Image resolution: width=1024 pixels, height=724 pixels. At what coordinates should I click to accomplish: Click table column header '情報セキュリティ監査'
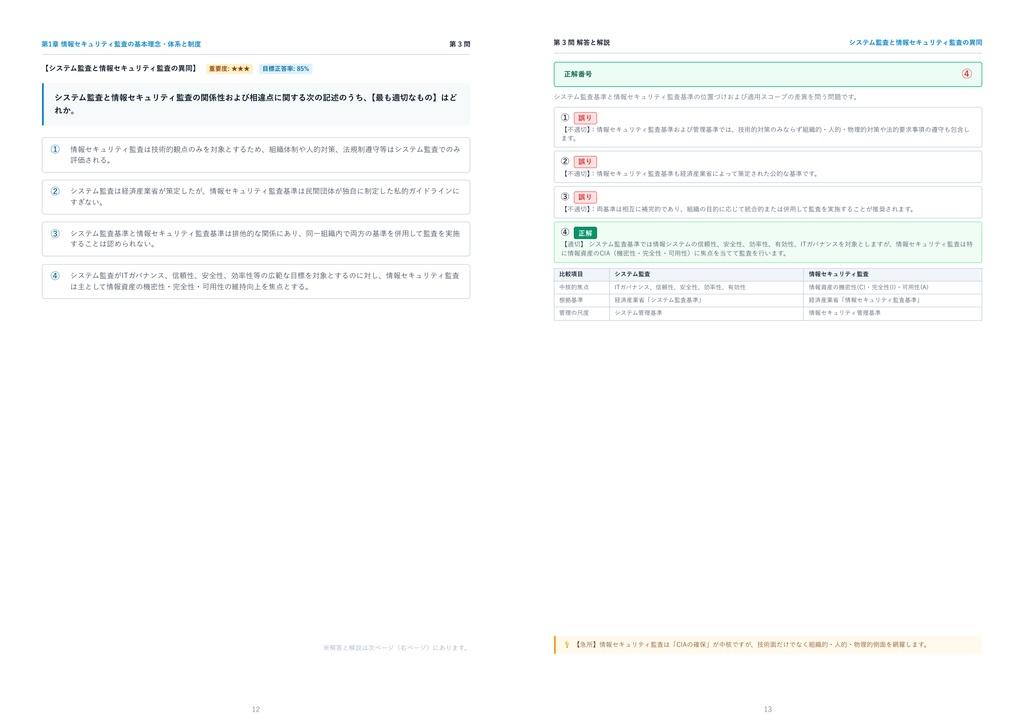tap(839, 274)
